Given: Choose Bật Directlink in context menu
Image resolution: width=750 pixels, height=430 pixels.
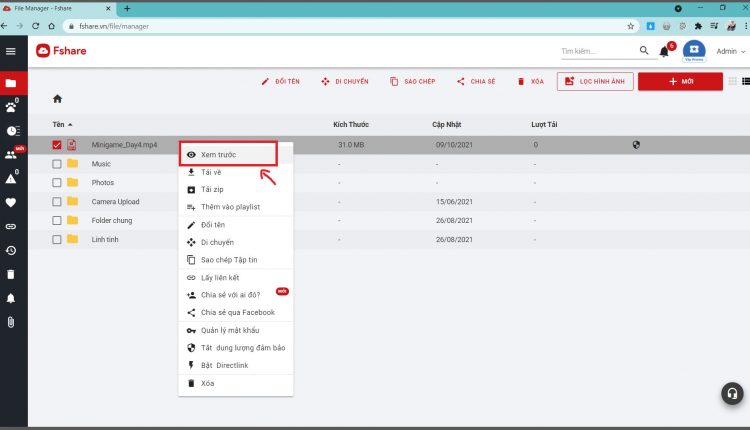Looking at the screenshot, I should (235, 365).
